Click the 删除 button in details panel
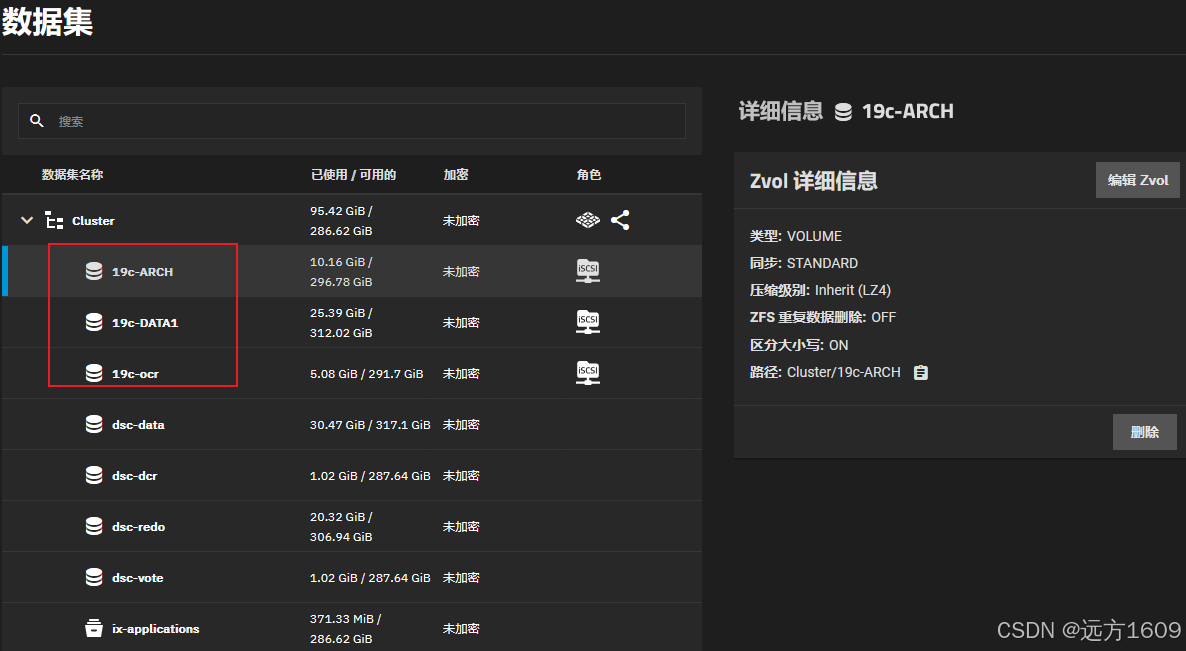This screenshot has height=651, width=1186. (x=1144, y=431)
